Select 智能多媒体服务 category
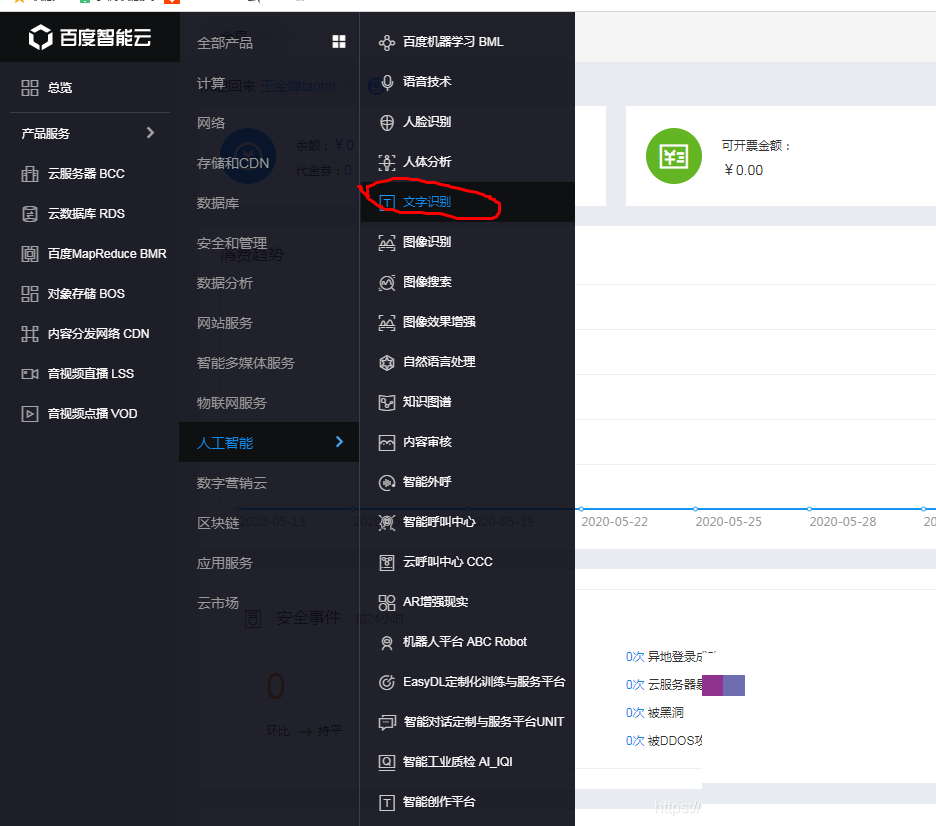The image size is (936, 826). point(245,363)
